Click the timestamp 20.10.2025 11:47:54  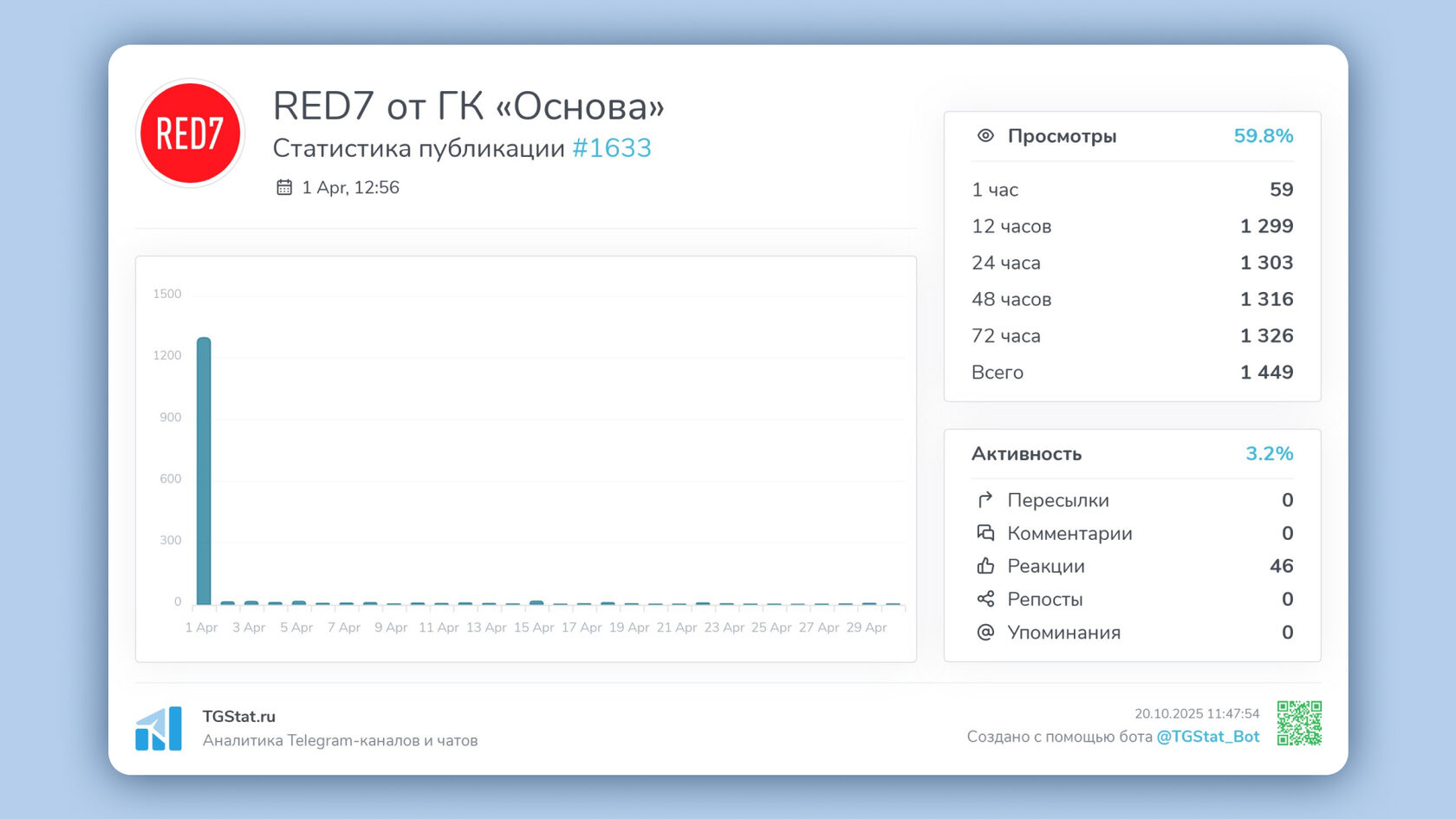(x=1197, y=714)
